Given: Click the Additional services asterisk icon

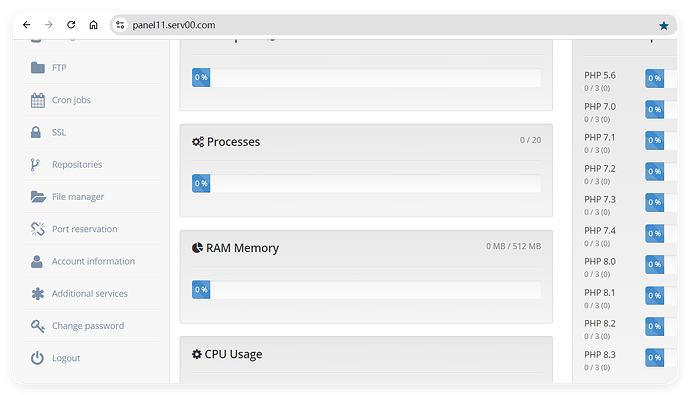Looking at the screenshot, I should (38, 293).
